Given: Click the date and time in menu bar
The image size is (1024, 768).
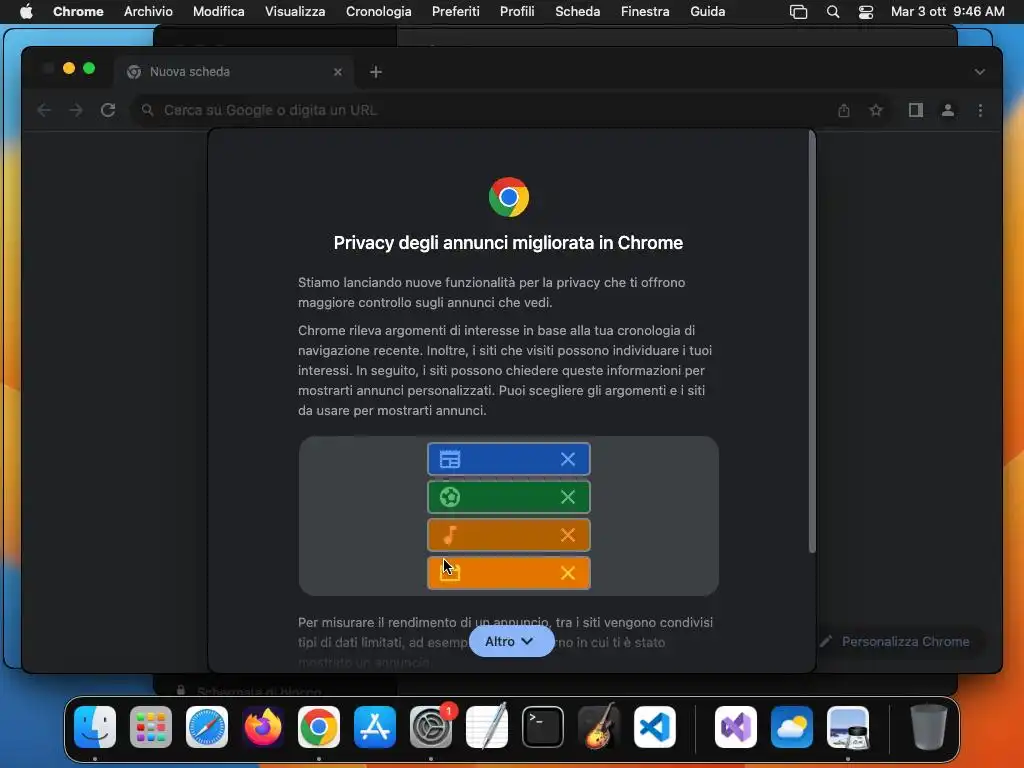Looking at the screenshot, I should [x=948, y=11].
